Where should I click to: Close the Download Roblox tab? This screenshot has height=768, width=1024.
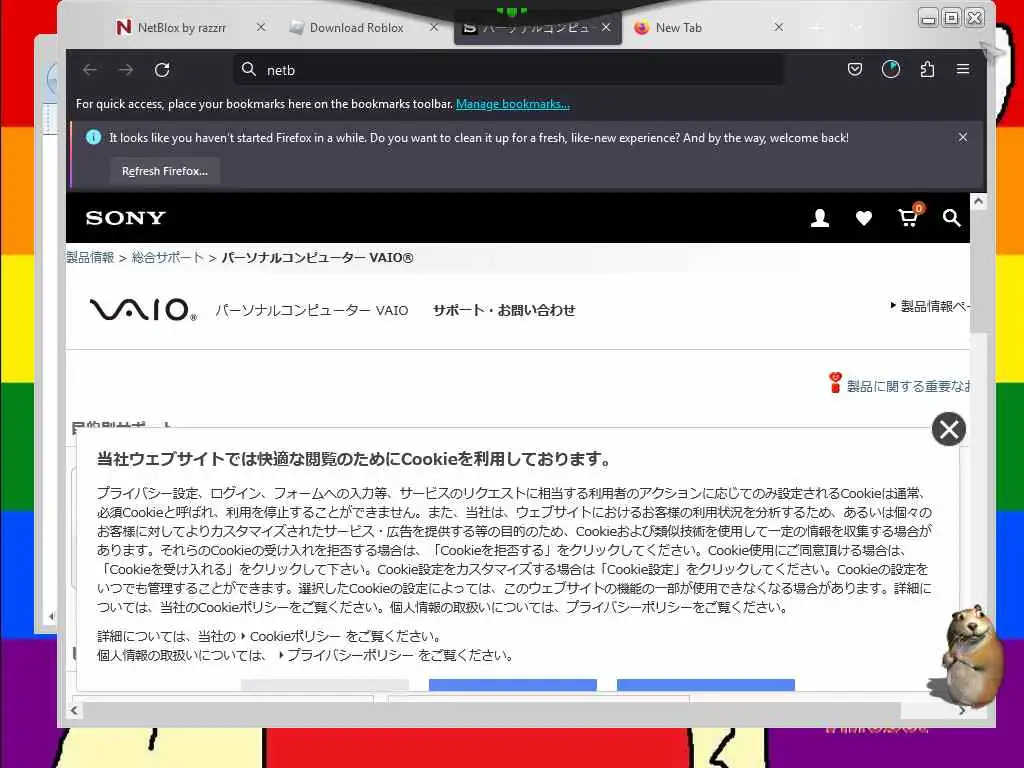(434, 27)
